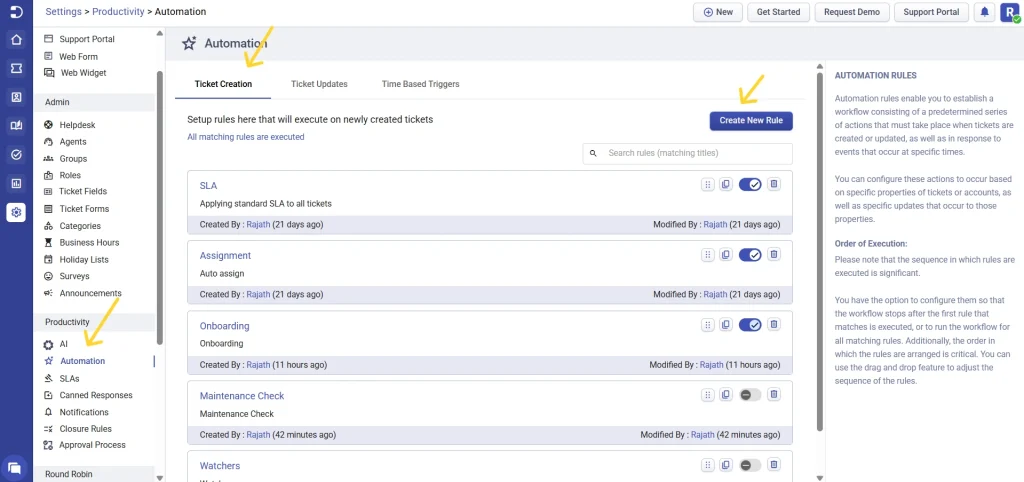Click the Home icon in left navigation rail
The height and width of the screenshot is (482, 1024).
pyautogui.click(x=16, y=40)
